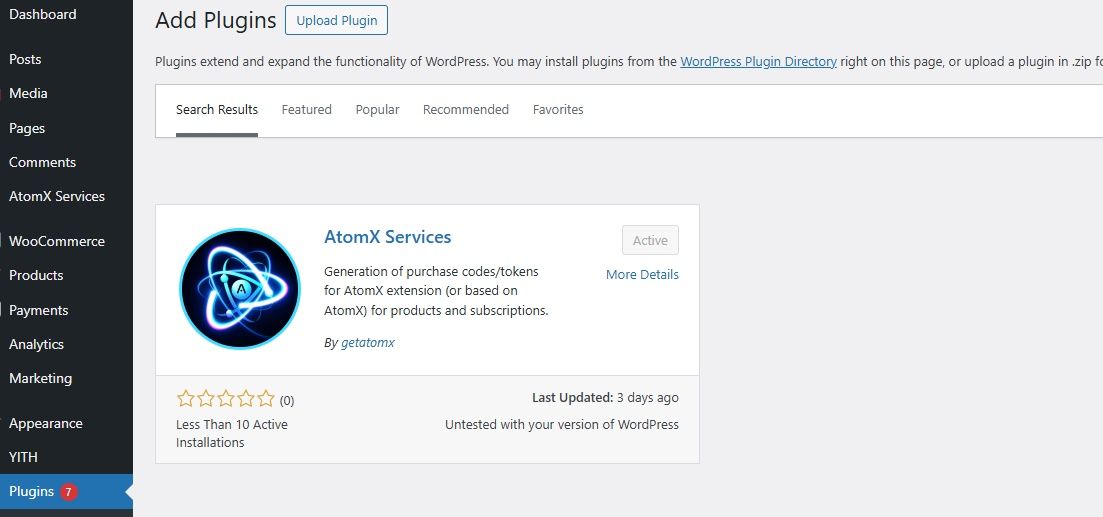Screen dimensions: 1103x517
Task: Click the (0) ratings count
Action: click(x=287, y=401)
